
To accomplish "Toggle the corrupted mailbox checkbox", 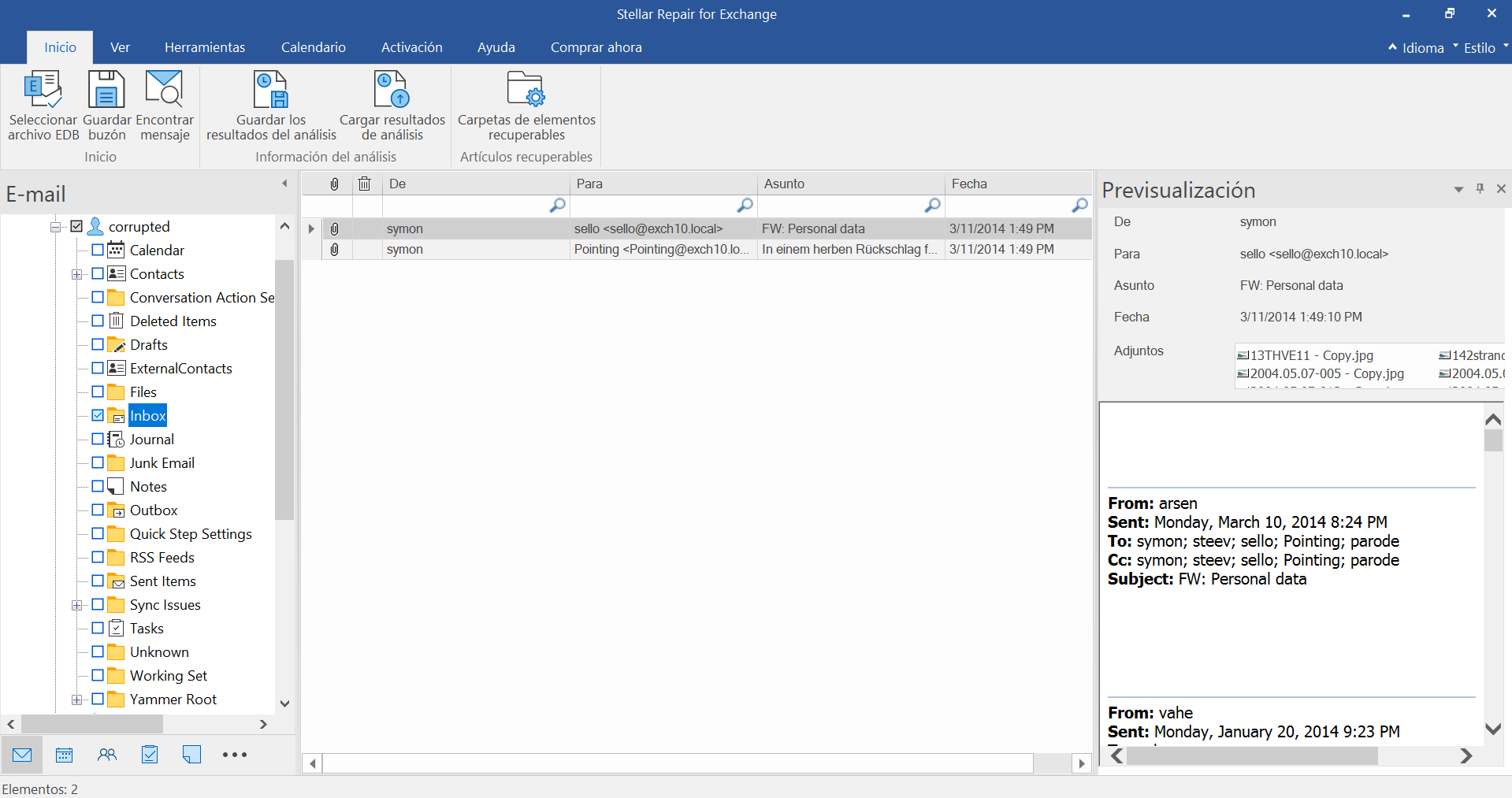I will [x=76, y=226].
